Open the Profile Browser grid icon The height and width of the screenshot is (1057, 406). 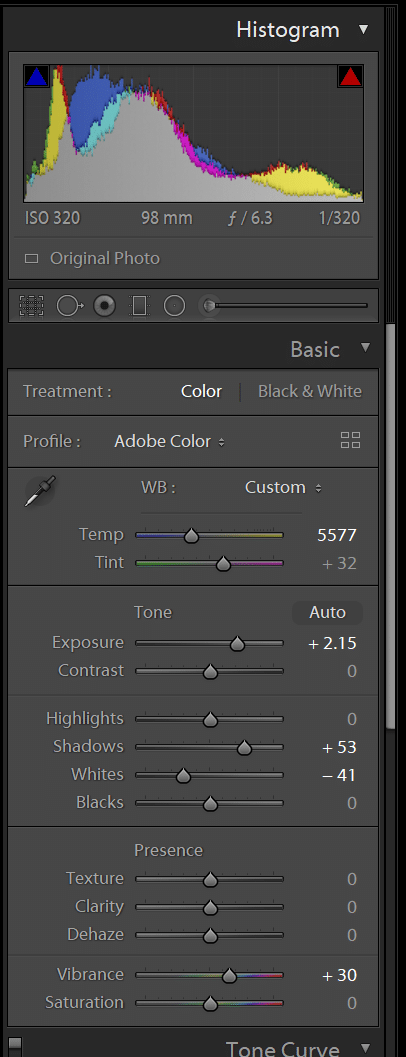(x=350, y=441)
